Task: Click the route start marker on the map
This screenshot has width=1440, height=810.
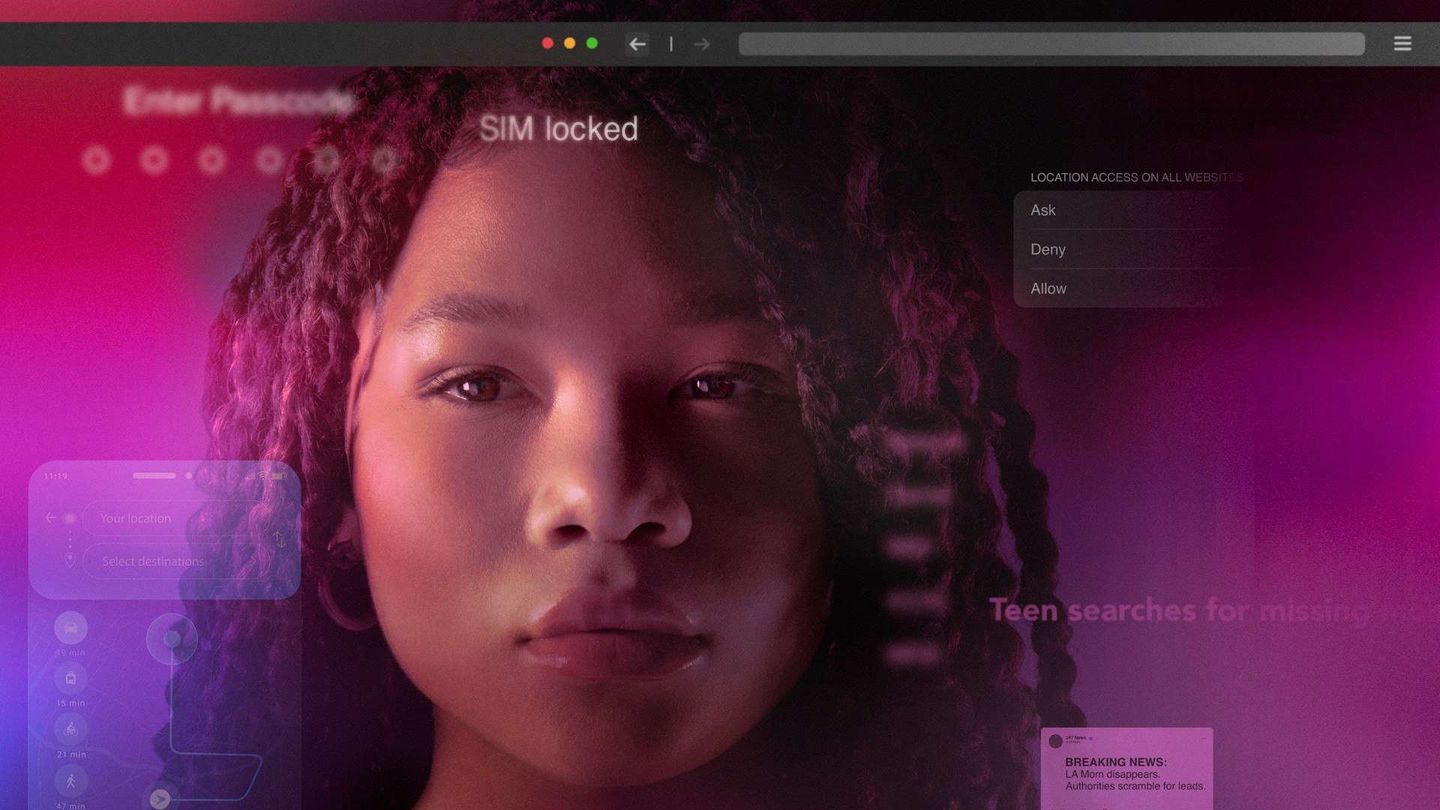Action: [x=172, y=638]
